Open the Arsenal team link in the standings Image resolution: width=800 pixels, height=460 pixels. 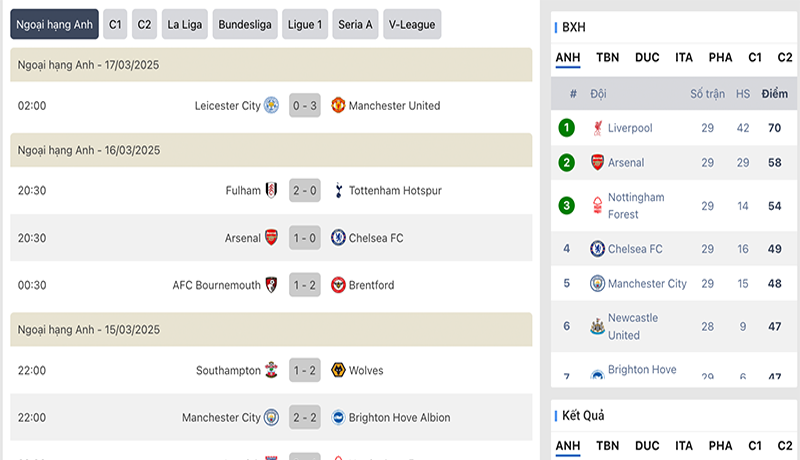coord(626,163)
